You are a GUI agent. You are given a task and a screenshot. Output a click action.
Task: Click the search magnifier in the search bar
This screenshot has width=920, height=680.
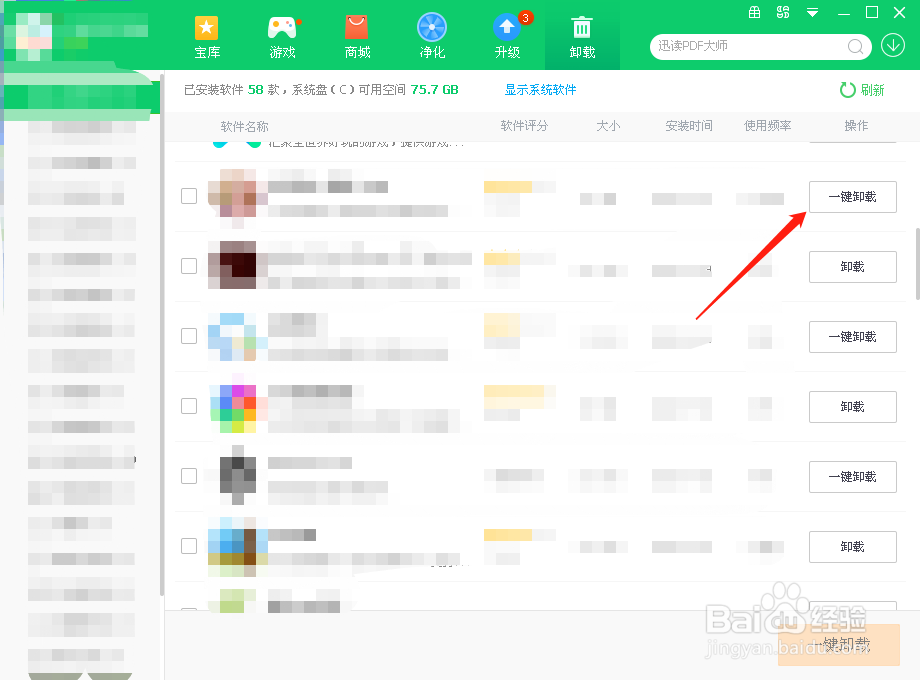[855, 47]
